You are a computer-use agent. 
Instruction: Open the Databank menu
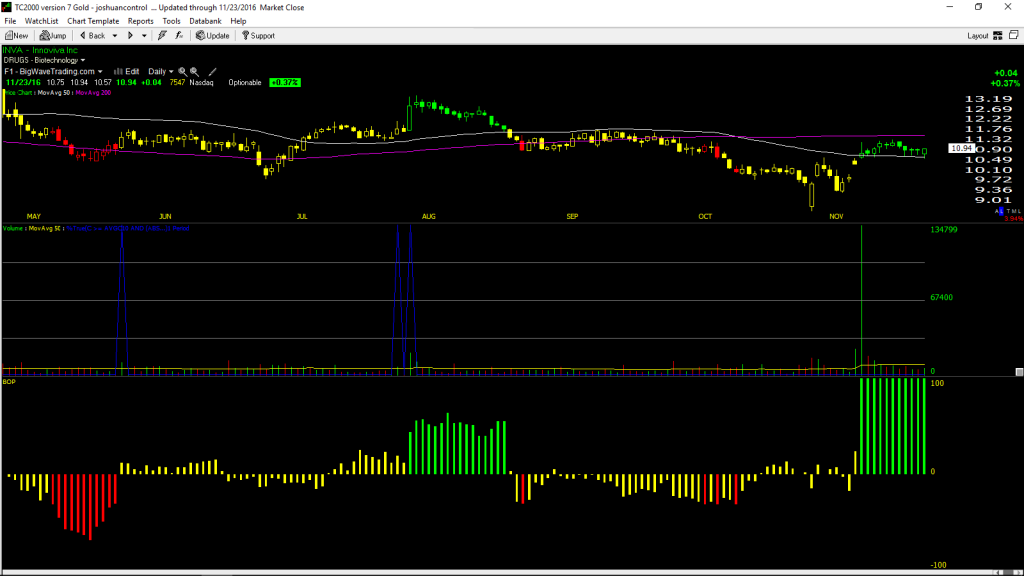pyautogui.click(x=205, y=21)
